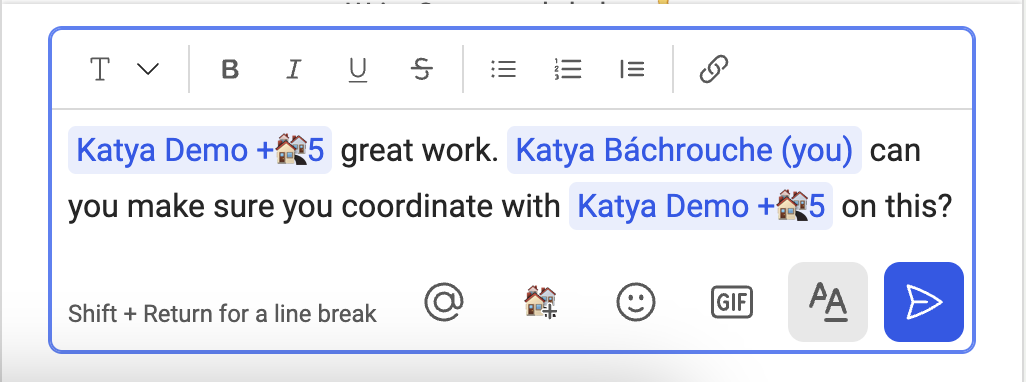Insert a bulleted list
Screen dimensions: 1026x382
(504, 69)
